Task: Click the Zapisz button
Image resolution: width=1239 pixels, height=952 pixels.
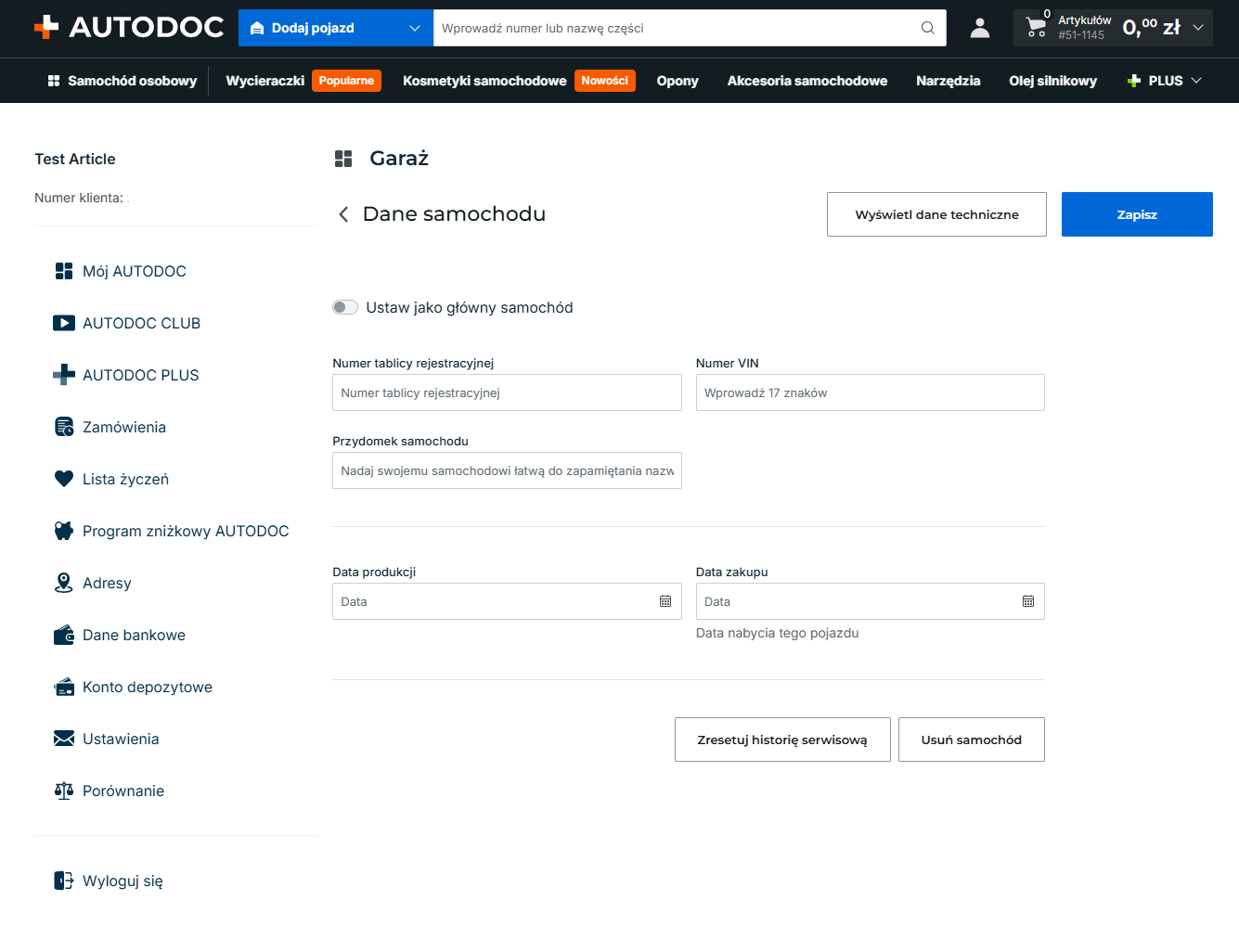Action: pyautogui.click(x=1137, y=214)
